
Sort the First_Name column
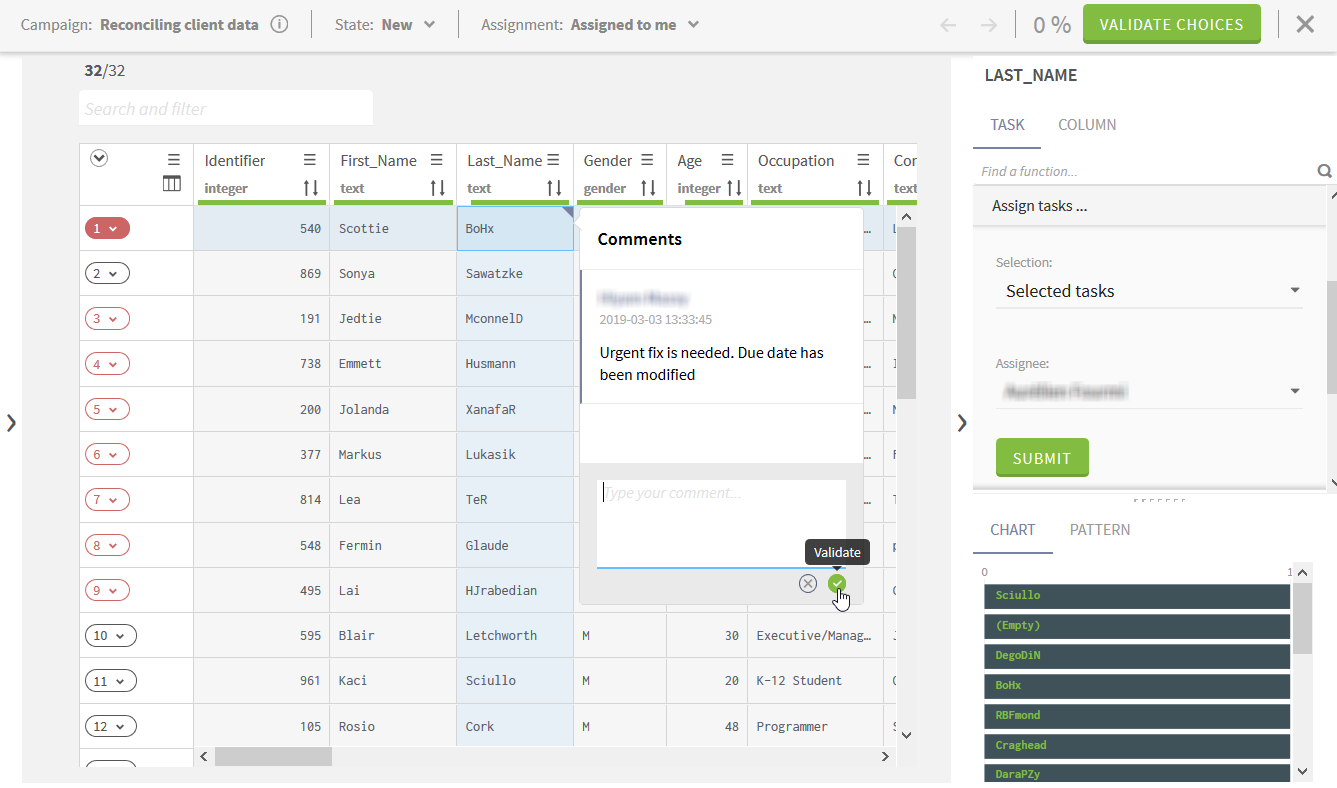pyautogui.click(x=437, y=188)
